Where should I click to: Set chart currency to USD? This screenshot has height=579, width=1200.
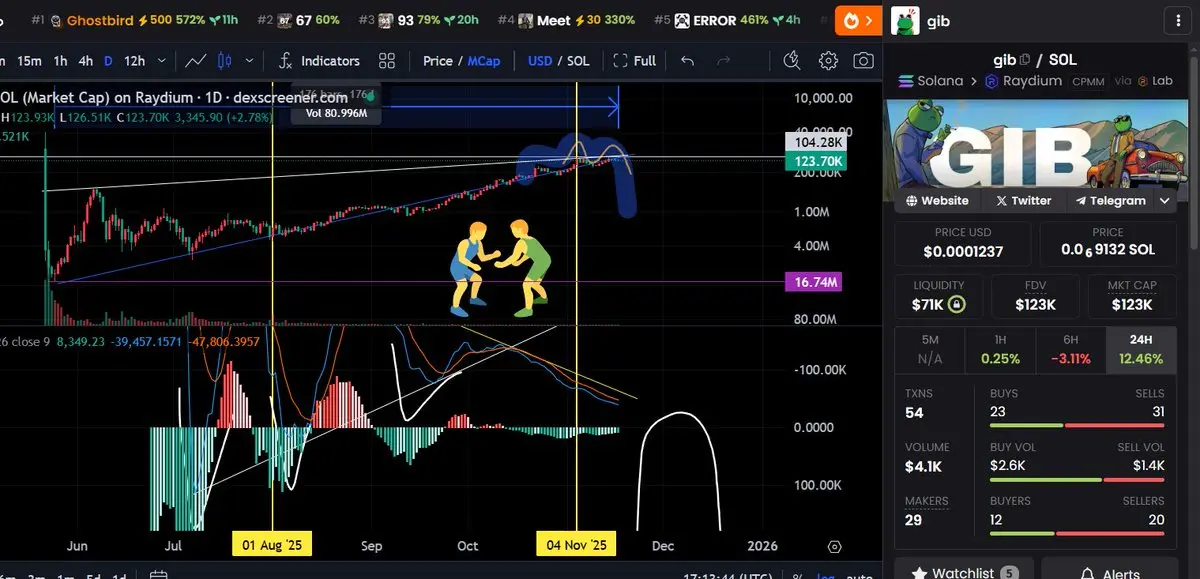coord(540,61)
